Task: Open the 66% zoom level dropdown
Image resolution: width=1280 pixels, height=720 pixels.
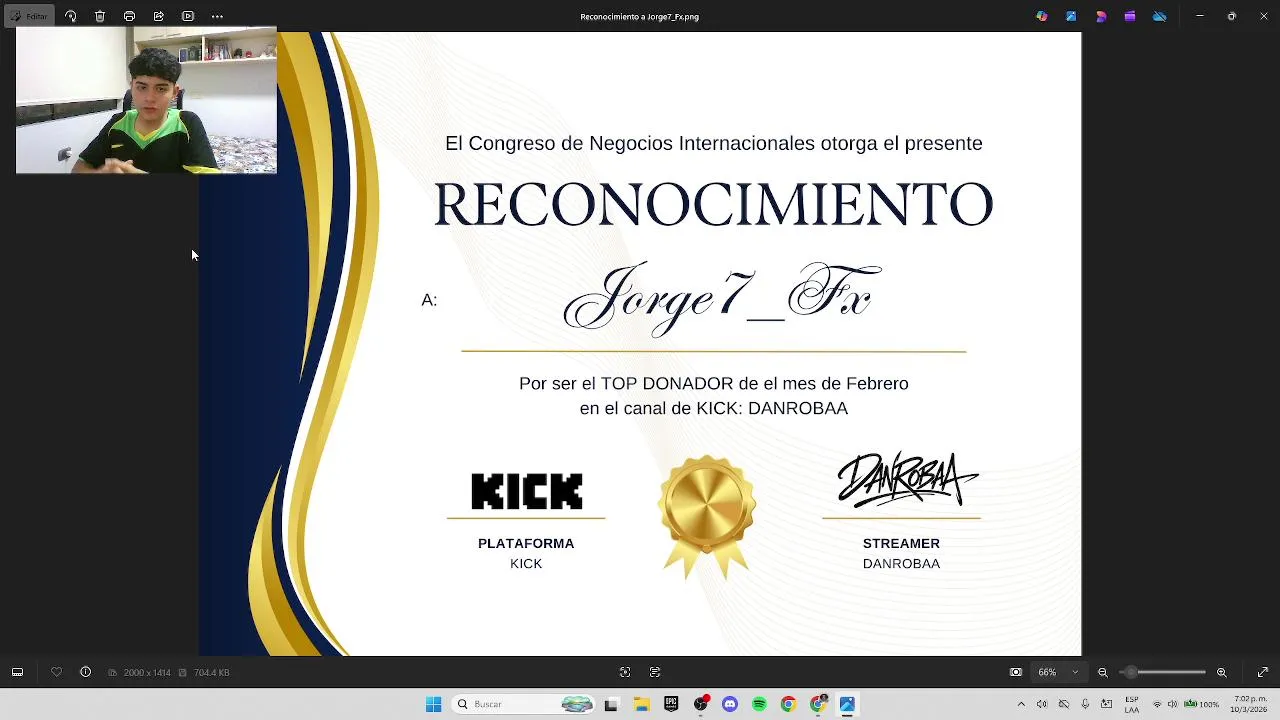Action: click(x=1058, y=672)
